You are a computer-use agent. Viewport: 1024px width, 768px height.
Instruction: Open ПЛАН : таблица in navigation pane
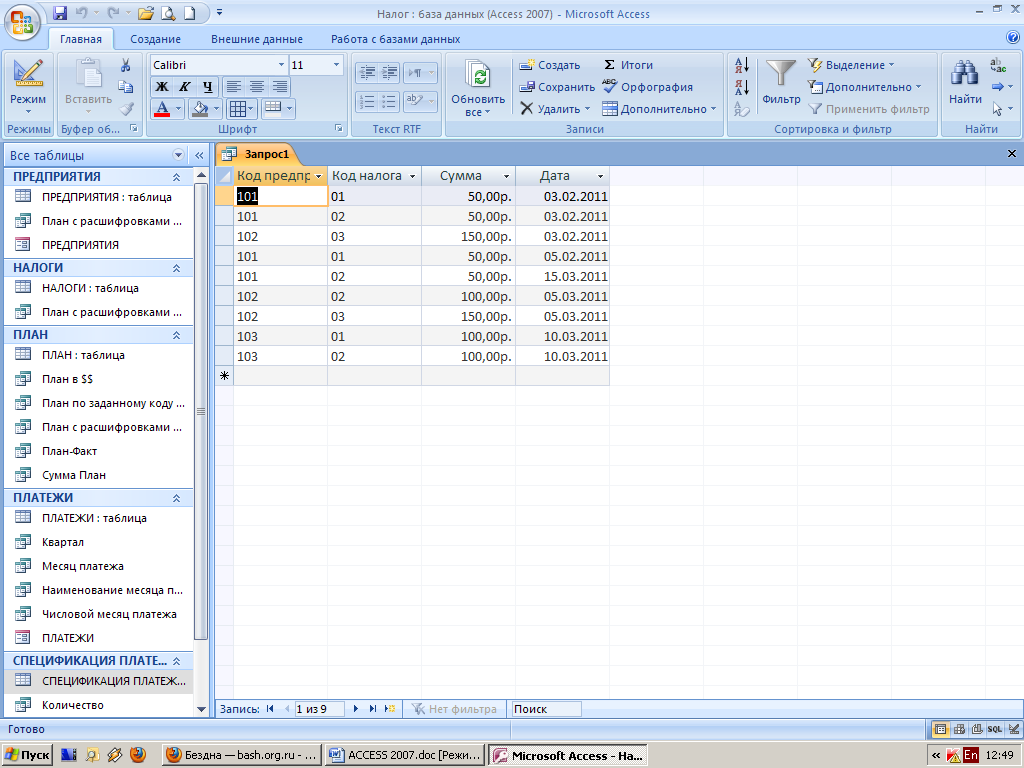click(x=83, y=355)
